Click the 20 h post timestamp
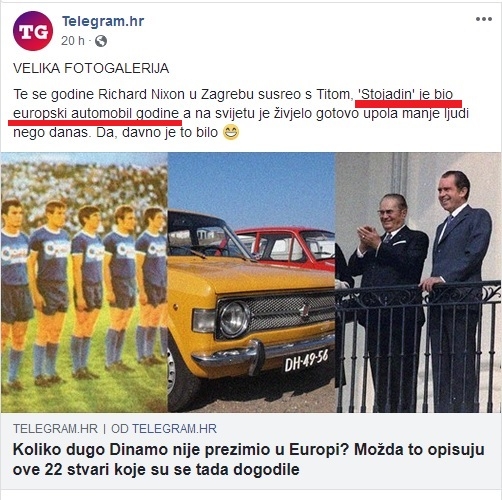The image size is (502, 500). click(73, 41)
